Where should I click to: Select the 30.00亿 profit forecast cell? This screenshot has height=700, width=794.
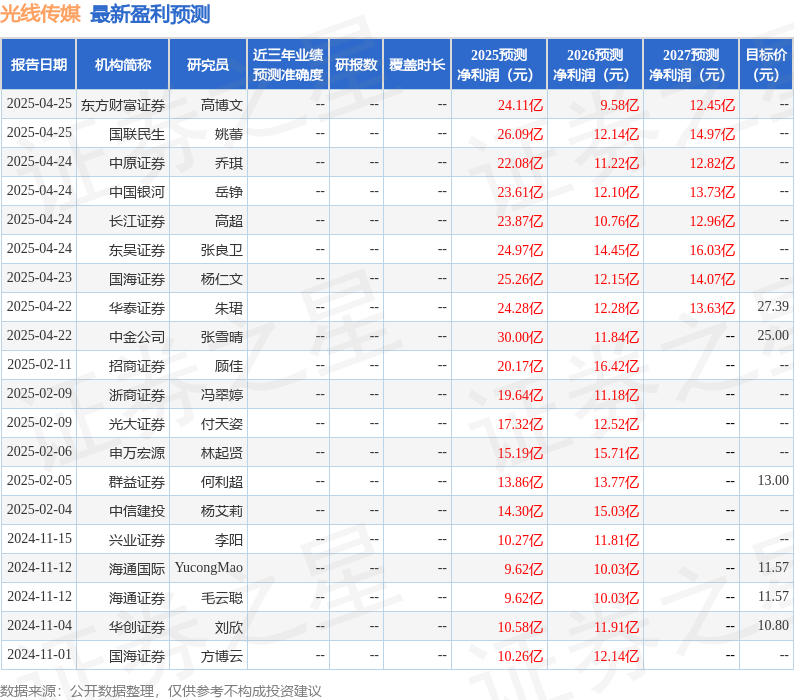point(520,337)
